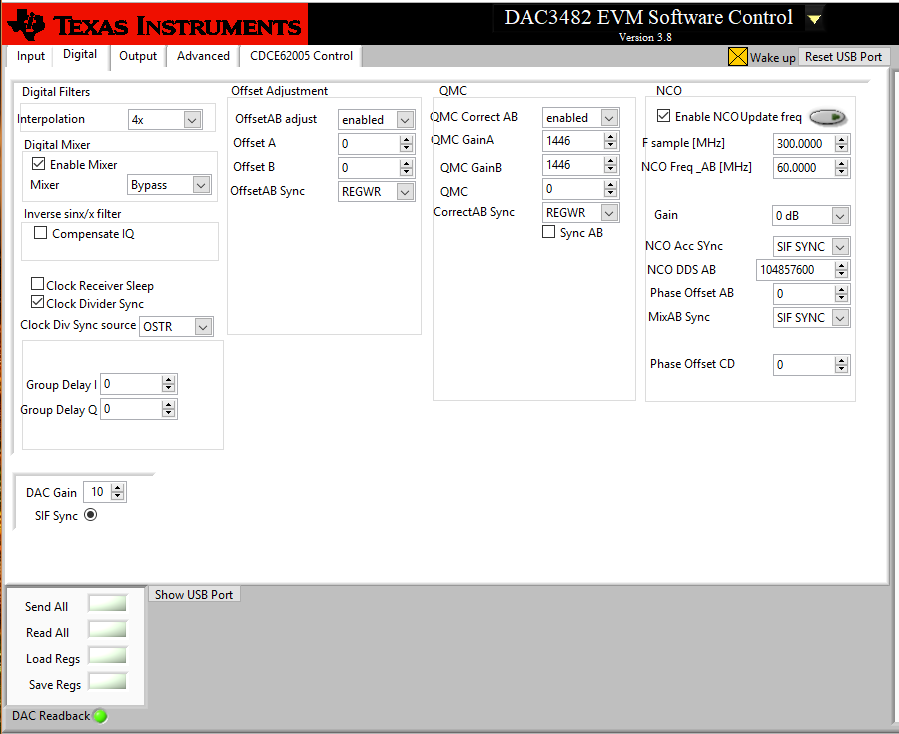
Task: Click the F sample 300.0000 field
Action: (x=804, y=144)
